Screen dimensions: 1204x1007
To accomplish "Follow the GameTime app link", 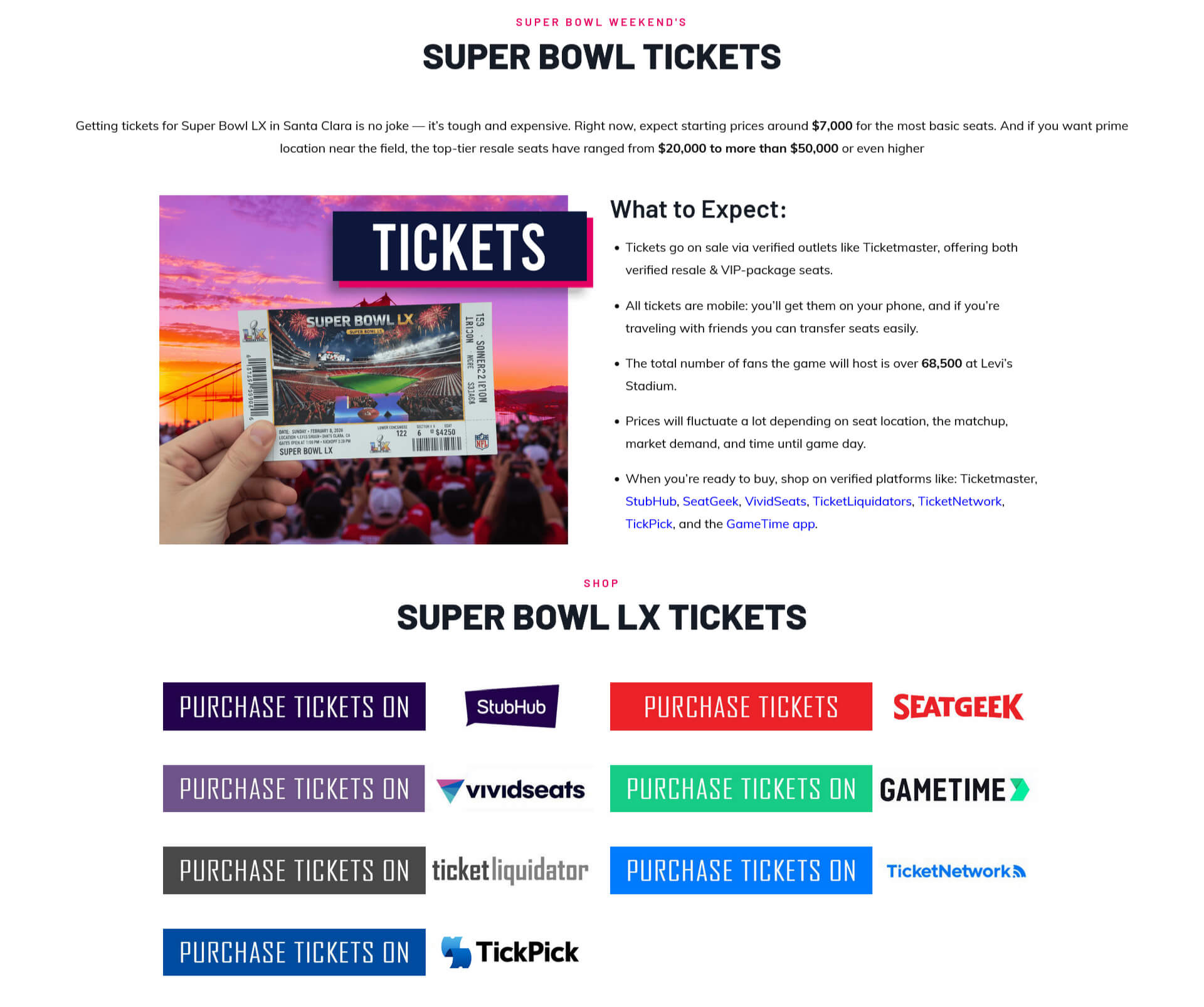I will click(x=770, y=524).
